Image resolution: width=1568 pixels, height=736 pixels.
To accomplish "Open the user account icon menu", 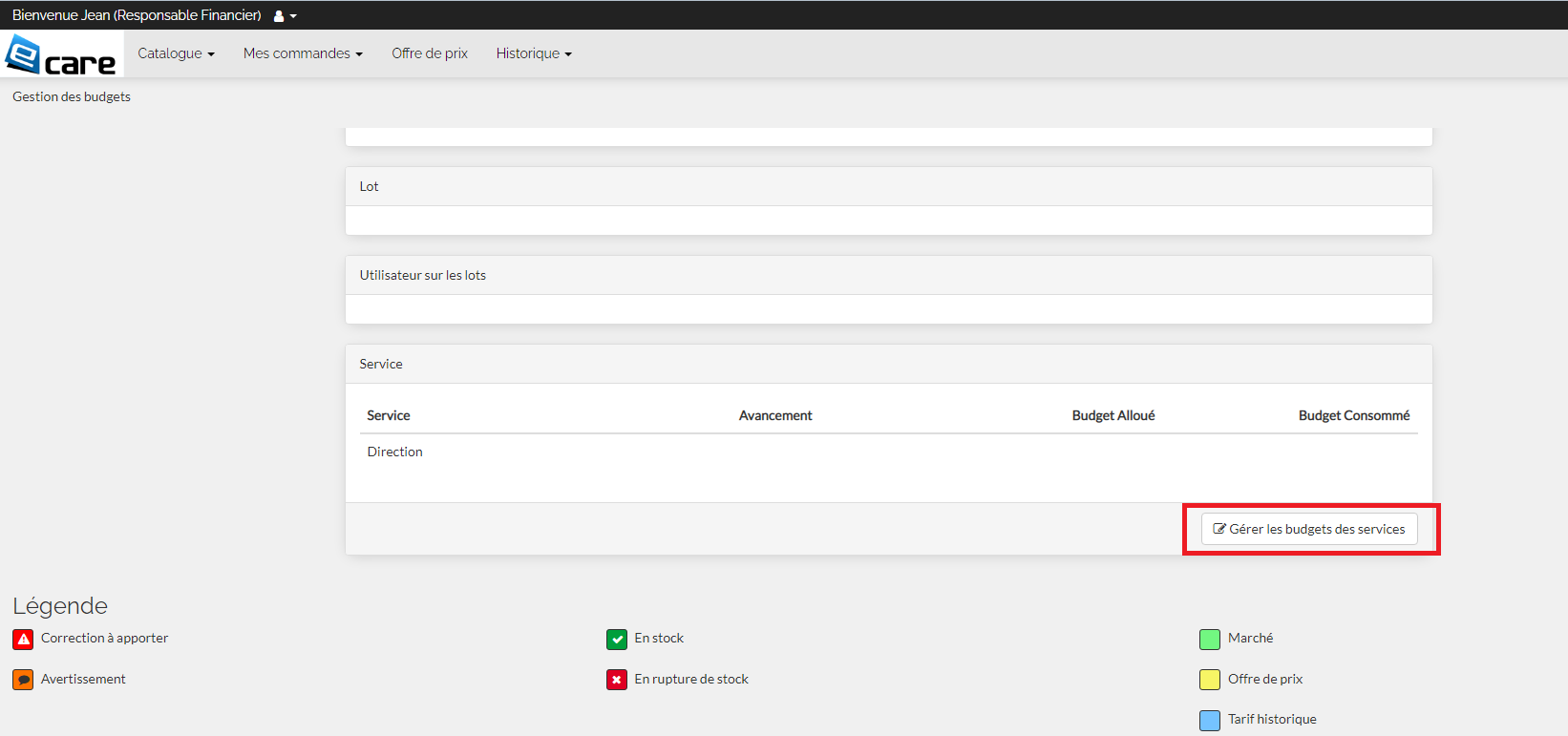I will 285,16.
